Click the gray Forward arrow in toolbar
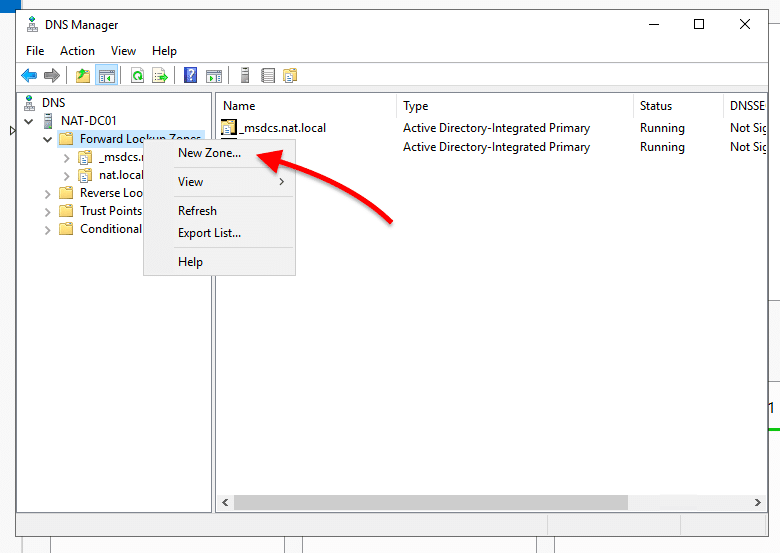This screenshot has width=780, height=553. point(52,76)
